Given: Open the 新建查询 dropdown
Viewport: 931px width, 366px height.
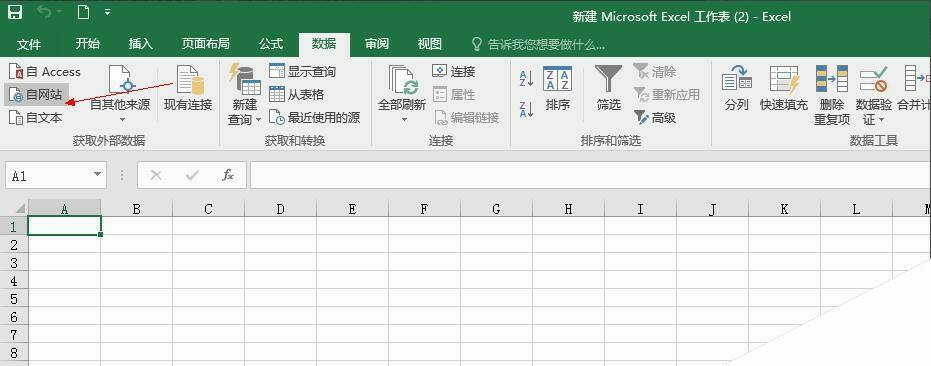Looking at the screenshot, I should point(244,95).
